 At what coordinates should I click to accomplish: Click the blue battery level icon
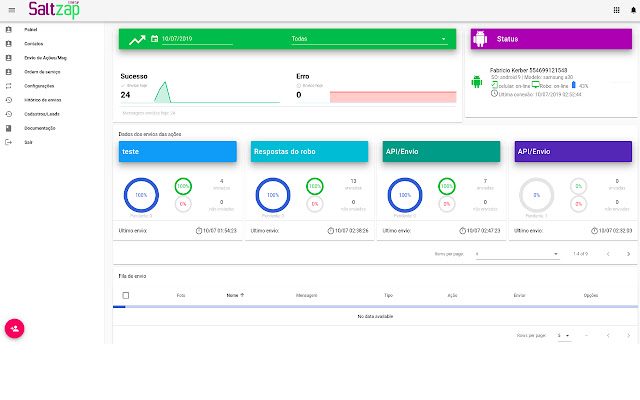(573, 85)
